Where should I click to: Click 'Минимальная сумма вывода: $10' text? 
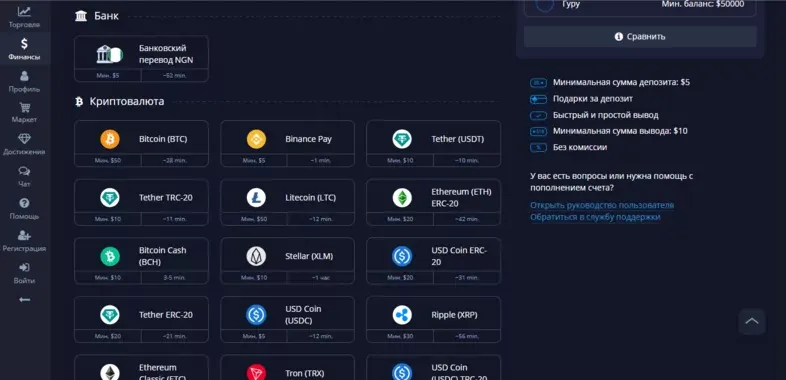coord(620,131)
